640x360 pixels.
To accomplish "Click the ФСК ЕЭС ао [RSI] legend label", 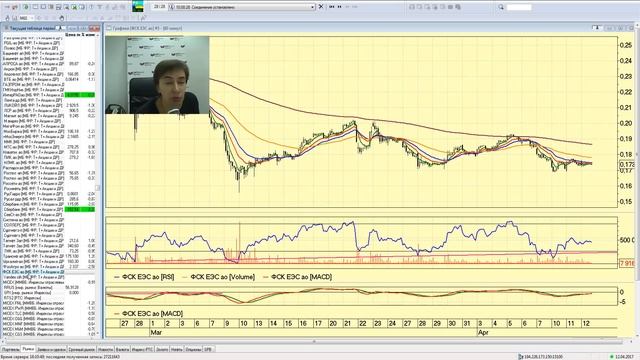I will (x=148, y=277).
